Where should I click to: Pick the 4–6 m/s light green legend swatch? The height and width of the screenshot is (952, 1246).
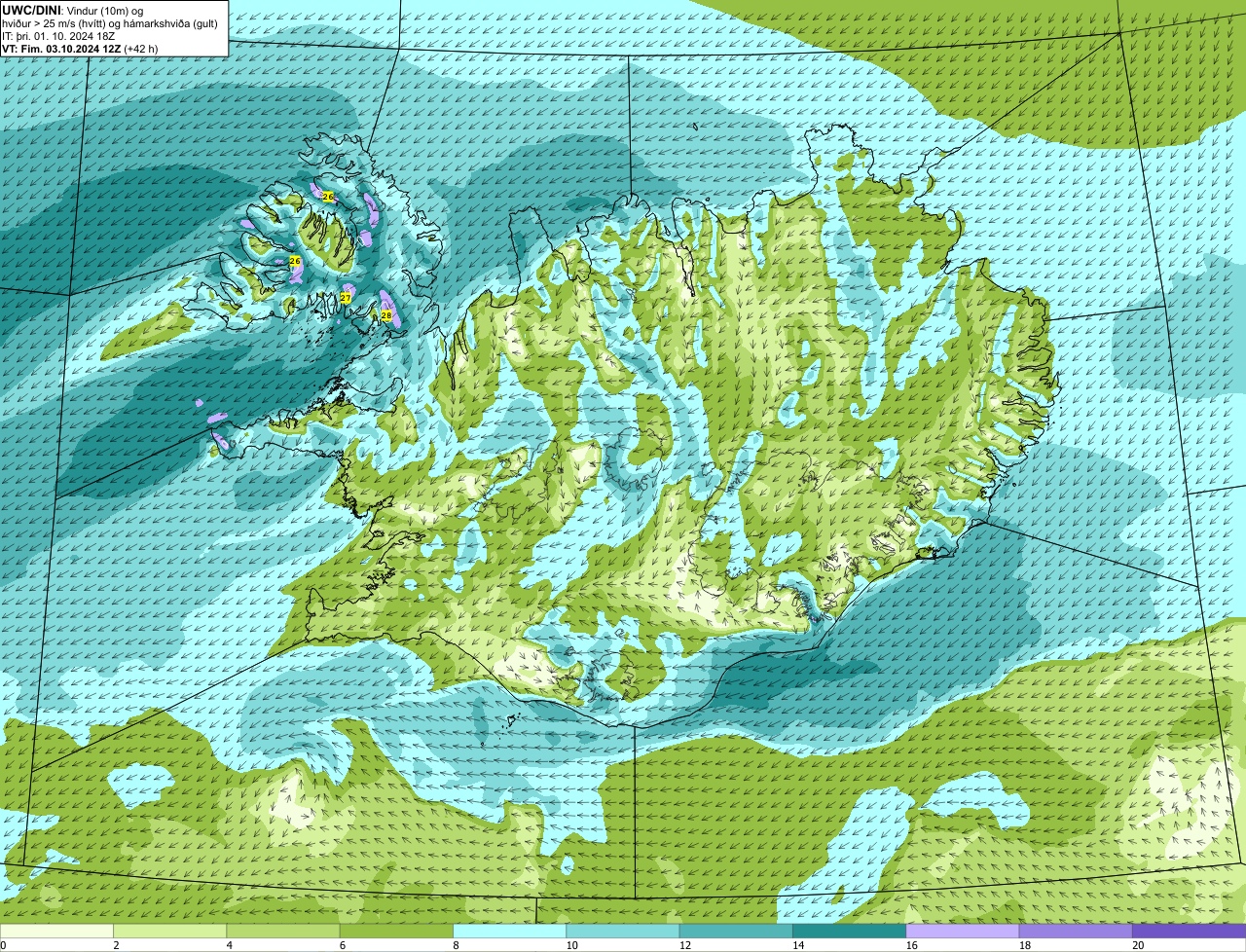283,931
